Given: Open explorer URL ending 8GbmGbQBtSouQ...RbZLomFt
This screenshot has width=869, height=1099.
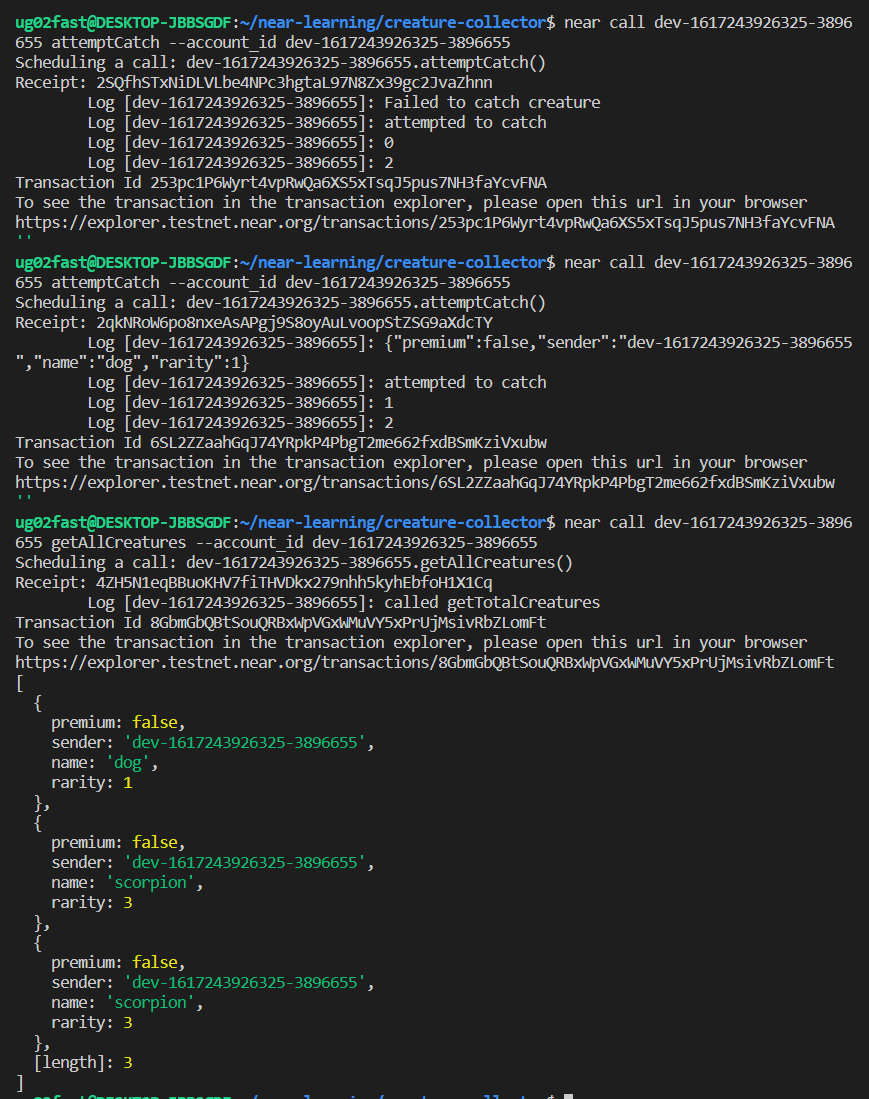Looking at the screenshot, I should point(425,663).
